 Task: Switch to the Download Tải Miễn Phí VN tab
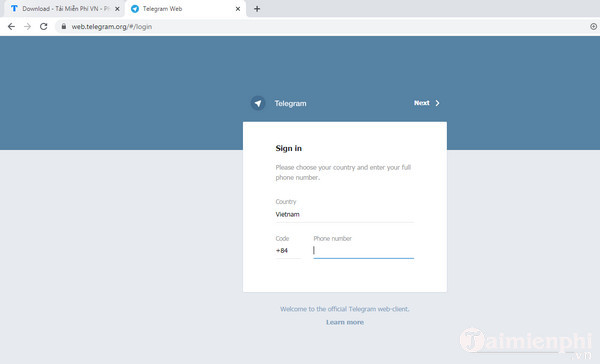63,9
